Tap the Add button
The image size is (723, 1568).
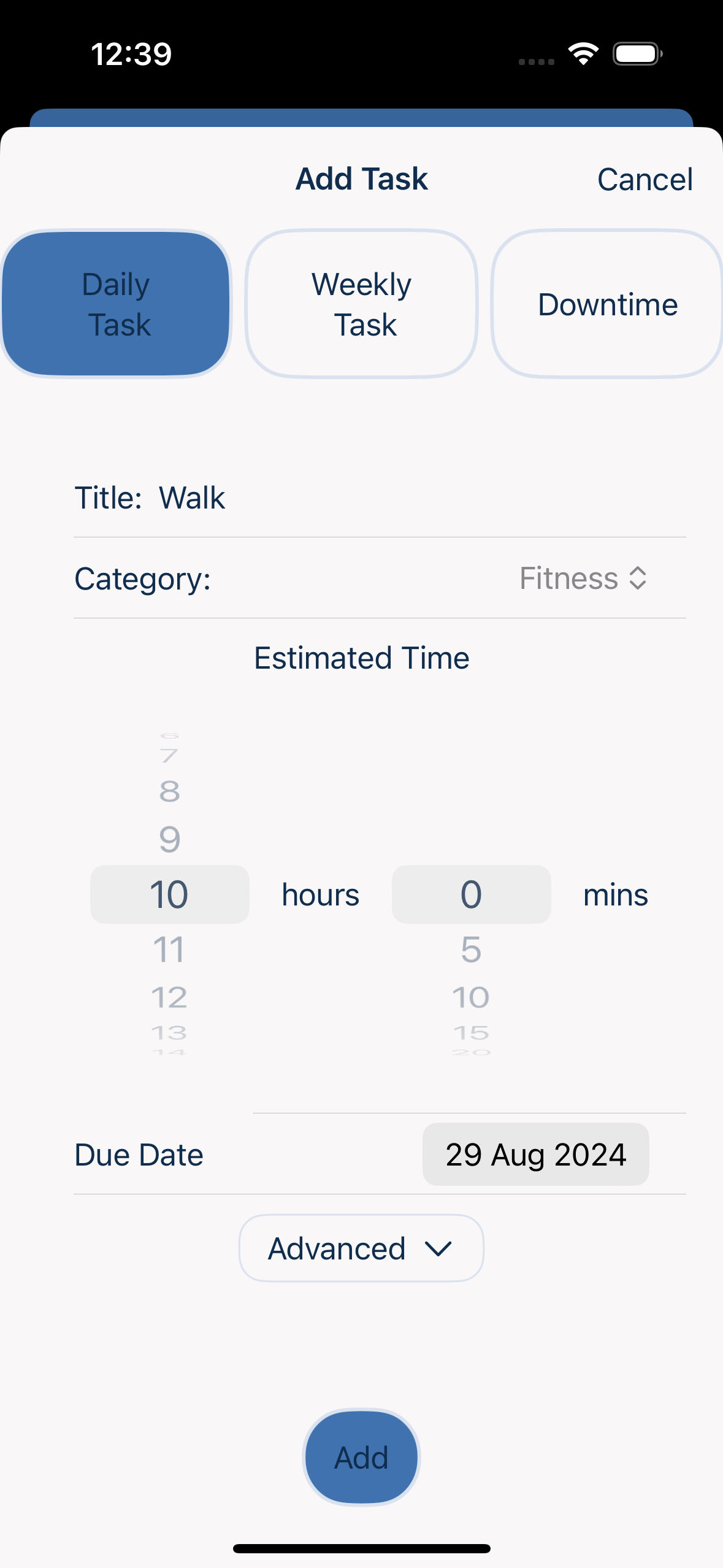[x=361, y=1457]
